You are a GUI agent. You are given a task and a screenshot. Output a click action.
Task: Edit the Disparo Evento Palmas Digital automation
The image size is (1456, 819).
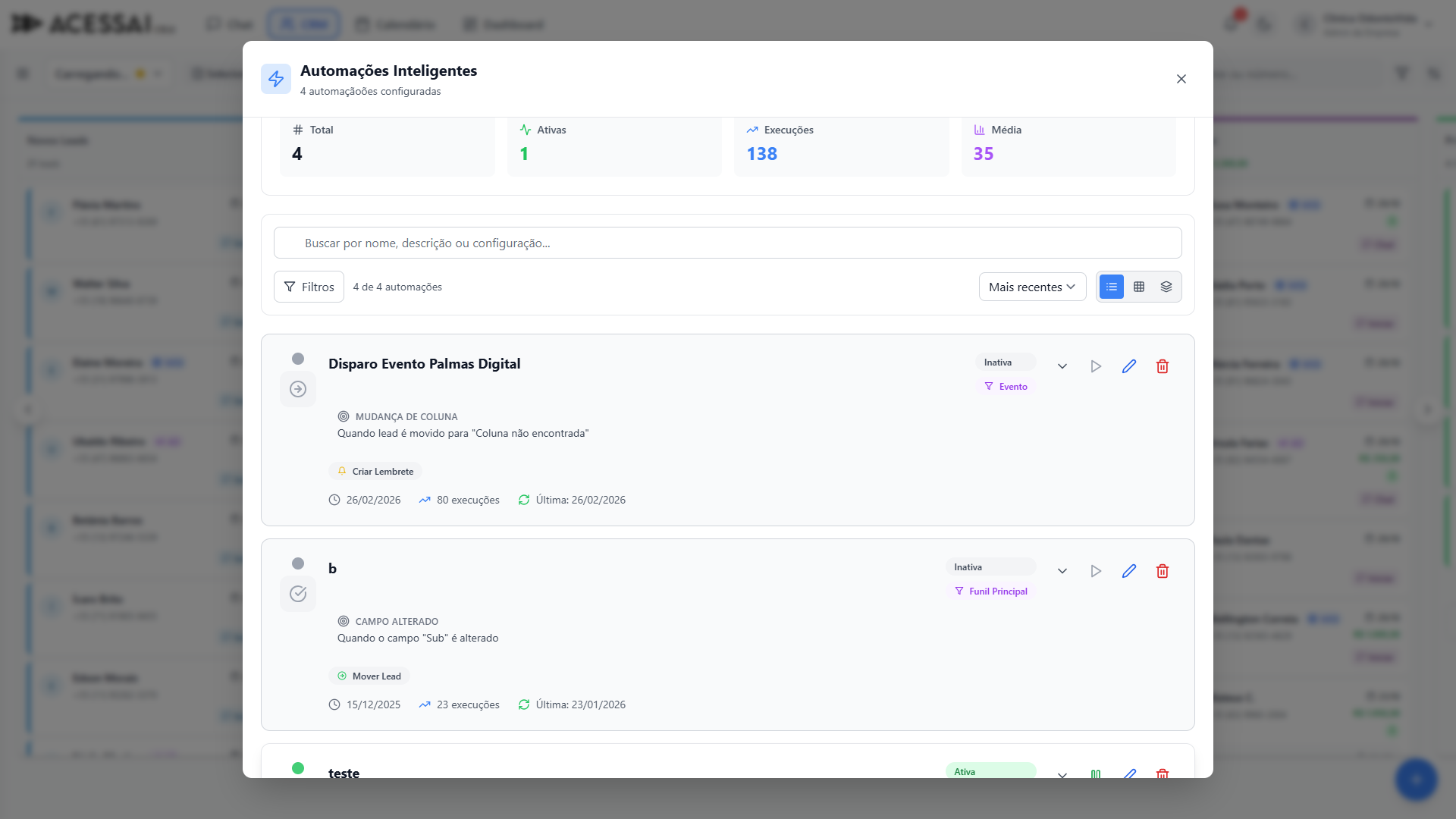(x=1129, y=366)
